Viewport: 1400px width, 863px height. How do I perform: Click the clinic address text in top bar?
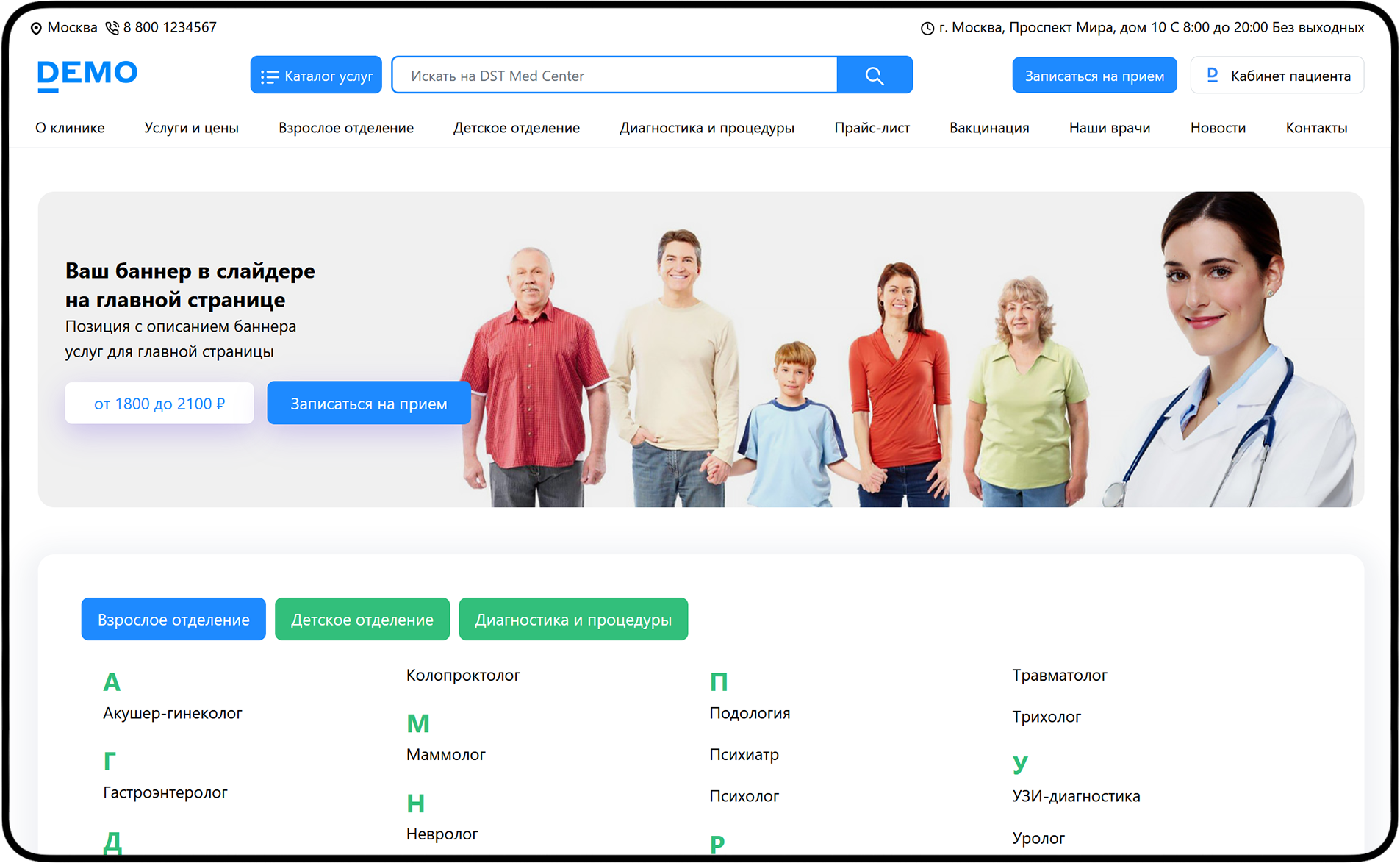tap(1152, 27)
